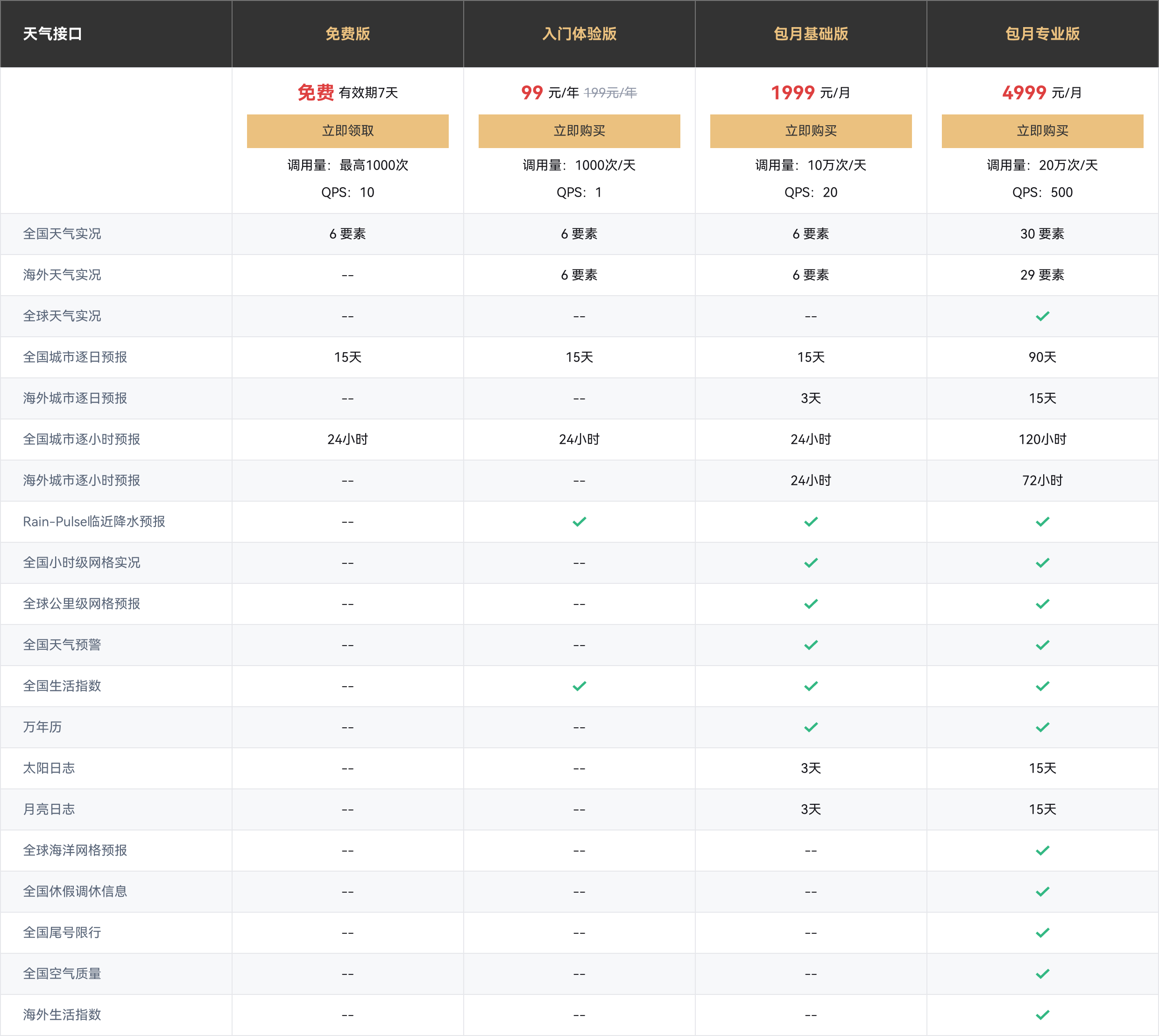Click 海外生活指数 checkmark in 包月专业版

click(x=1042, y=1015)
